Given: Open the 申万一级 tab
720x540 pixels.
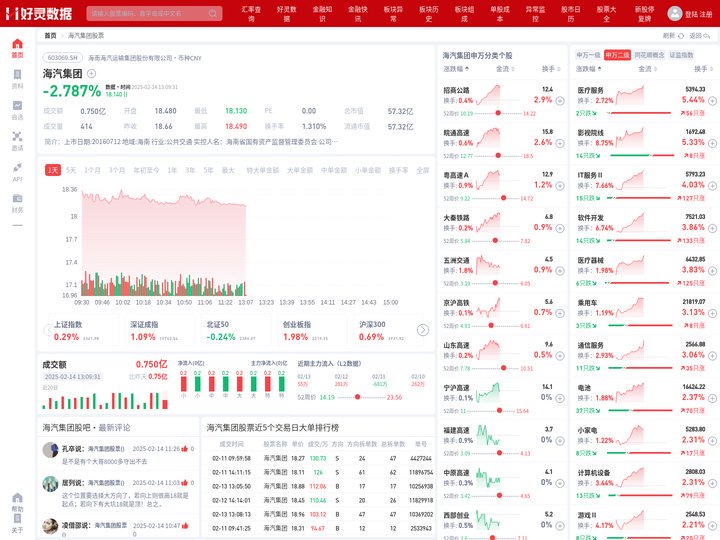Looking at the screenshot, I should pos(589,55).
